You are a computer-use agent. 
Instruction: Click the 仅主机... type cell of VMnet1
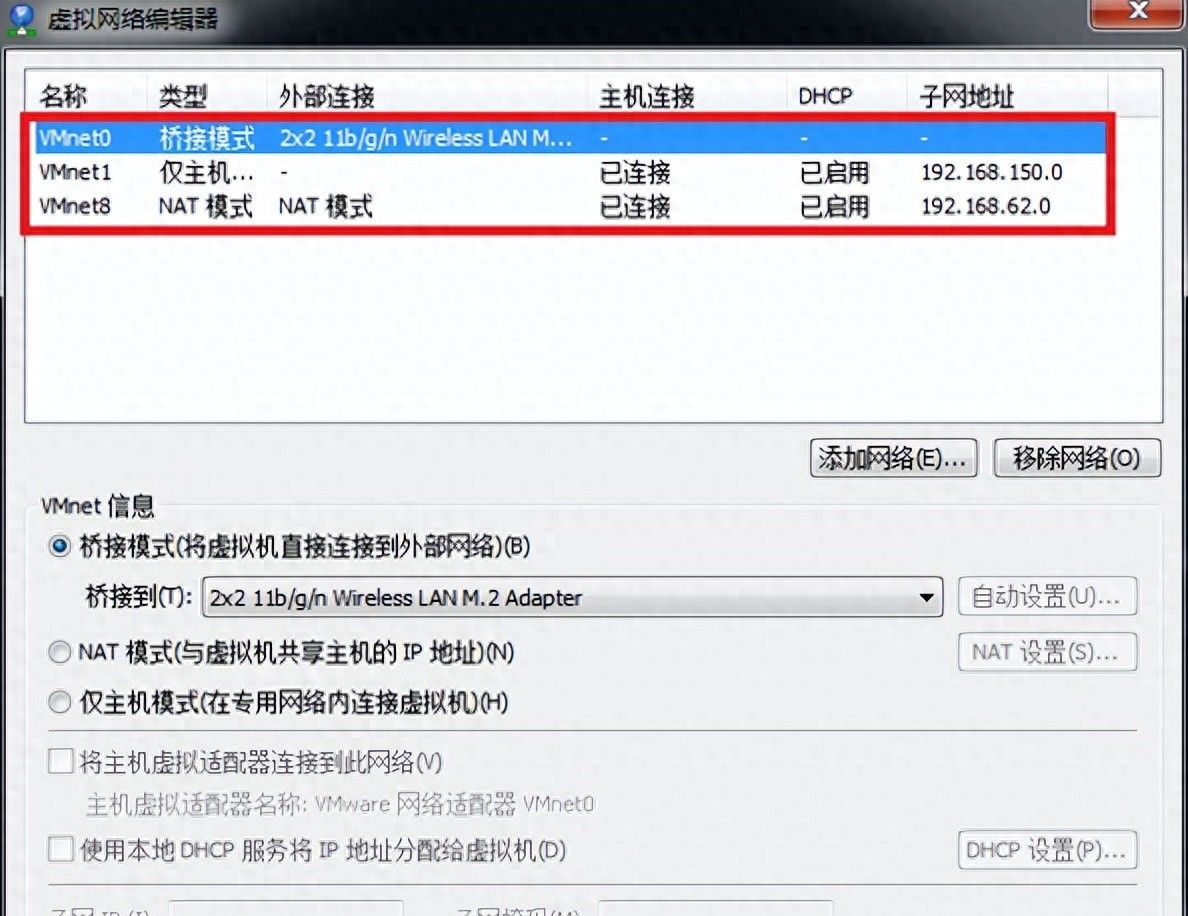[206, 173]
